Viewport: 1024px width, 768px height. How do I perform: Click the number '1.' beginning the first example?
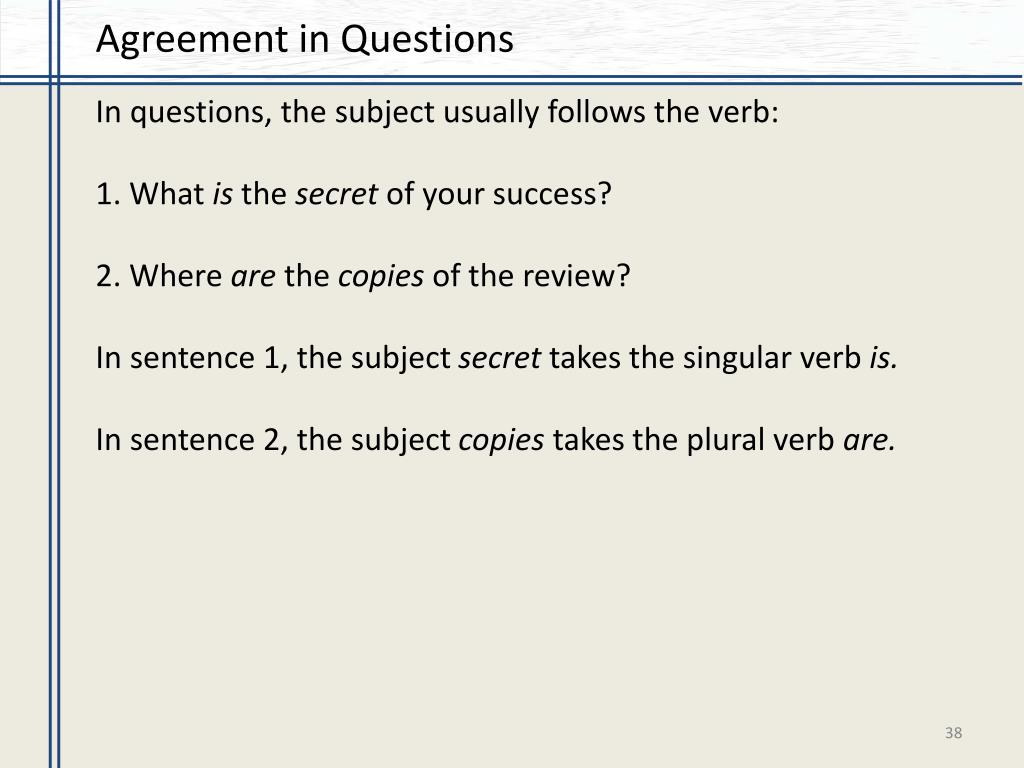[108, 194]
